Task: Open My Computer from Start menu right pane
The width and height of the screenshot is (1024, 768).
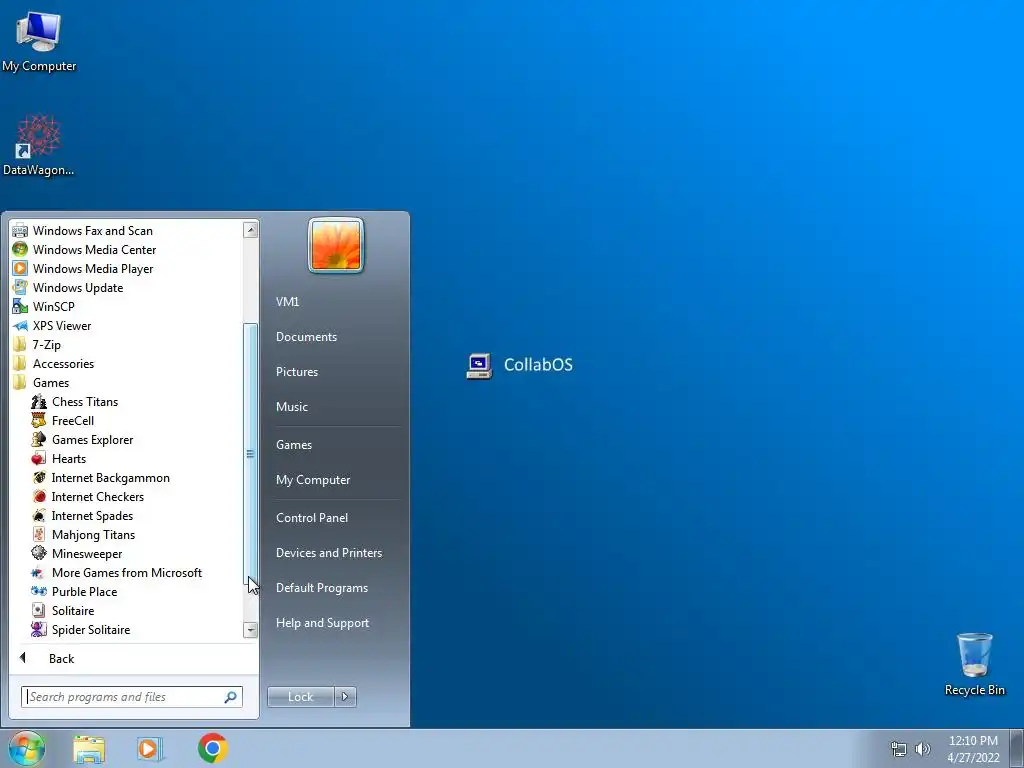Action: coord(313,479)
